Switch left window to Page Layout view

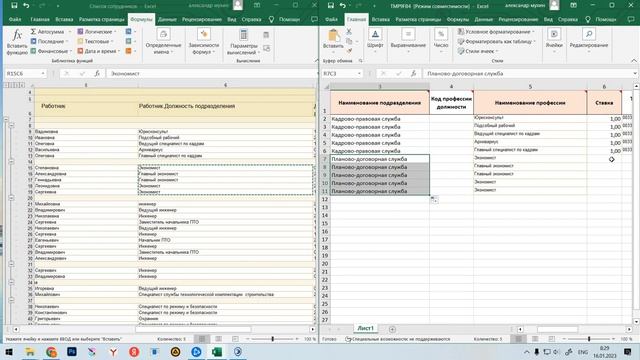point(218,339)
